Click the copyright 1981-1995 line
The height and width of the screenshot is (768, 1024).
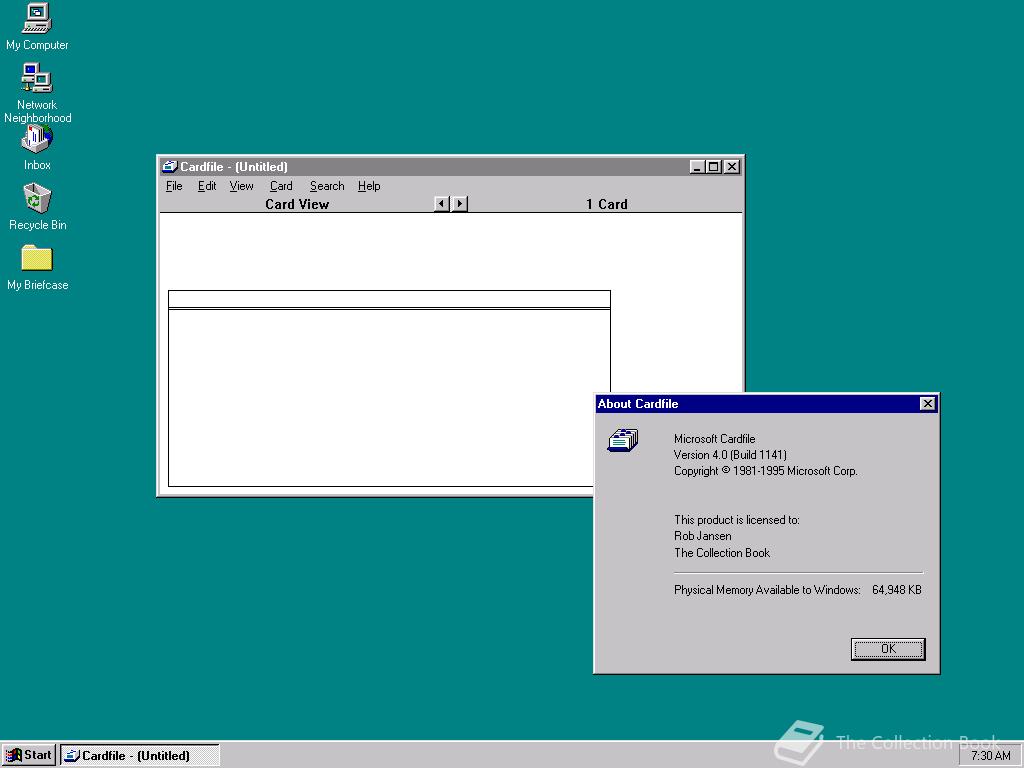coord(765,471)
